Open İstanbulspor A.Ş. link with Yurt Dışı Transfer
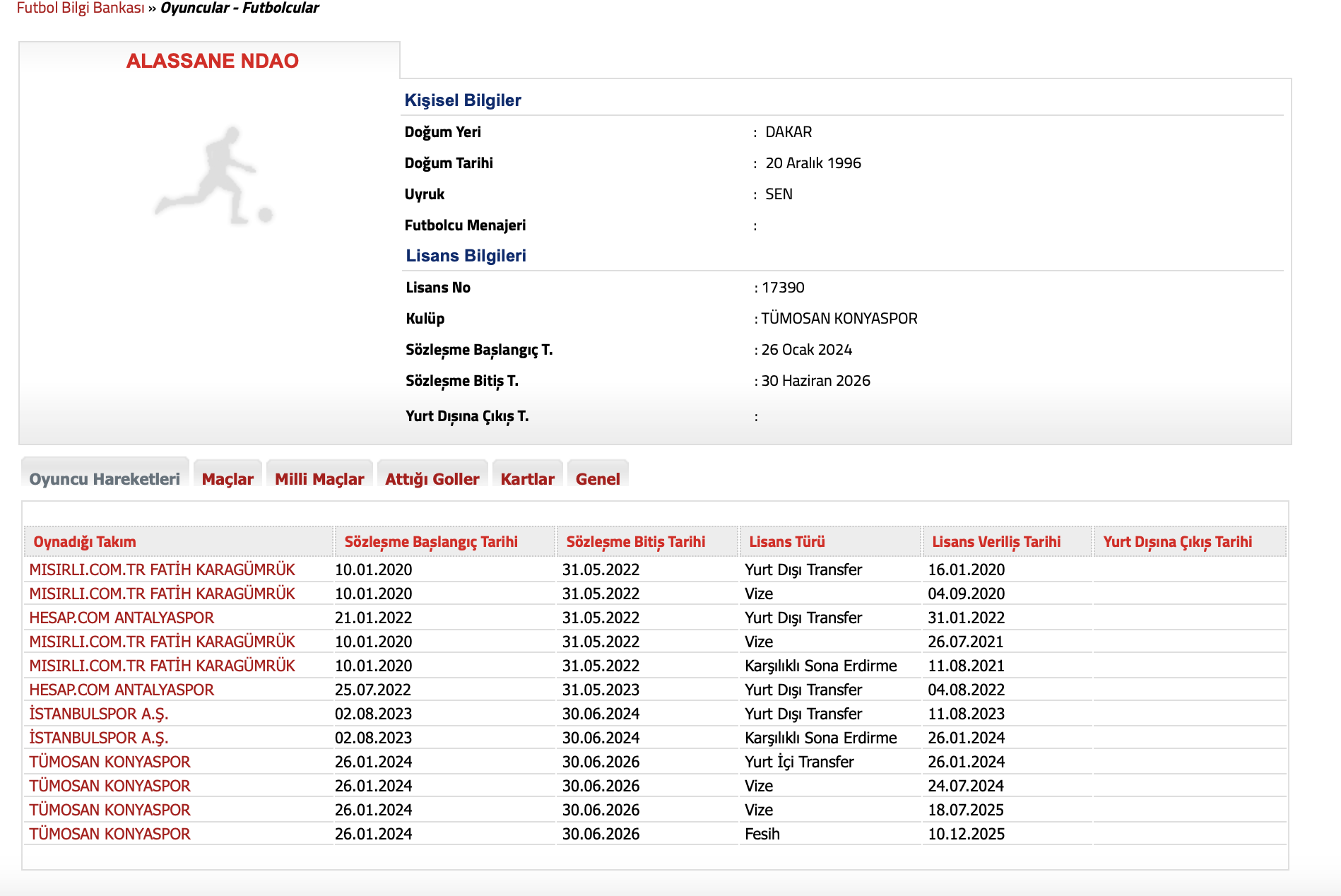Image resolution: width=1341 pixels, height=896 pixels. pos(99,714)
